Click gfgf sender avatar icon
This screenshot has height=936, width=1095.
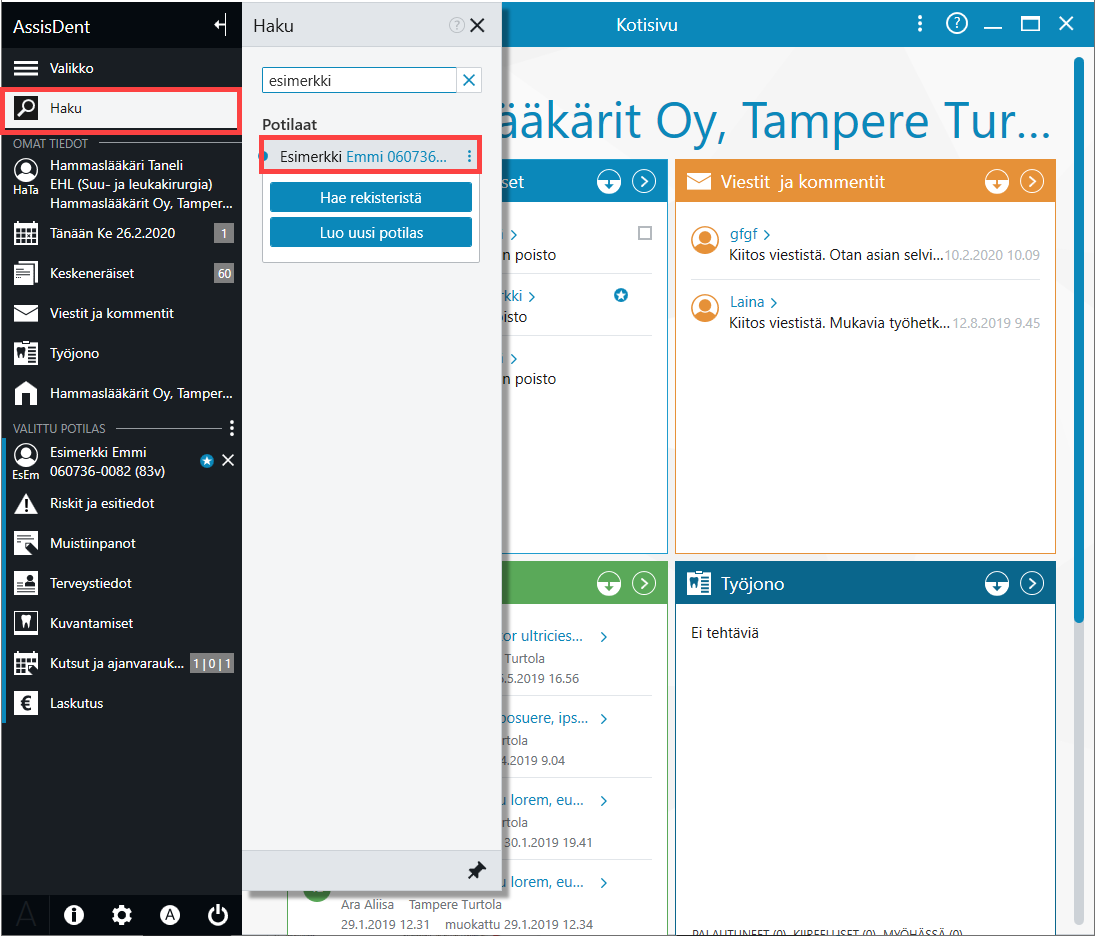click(705, 240)
